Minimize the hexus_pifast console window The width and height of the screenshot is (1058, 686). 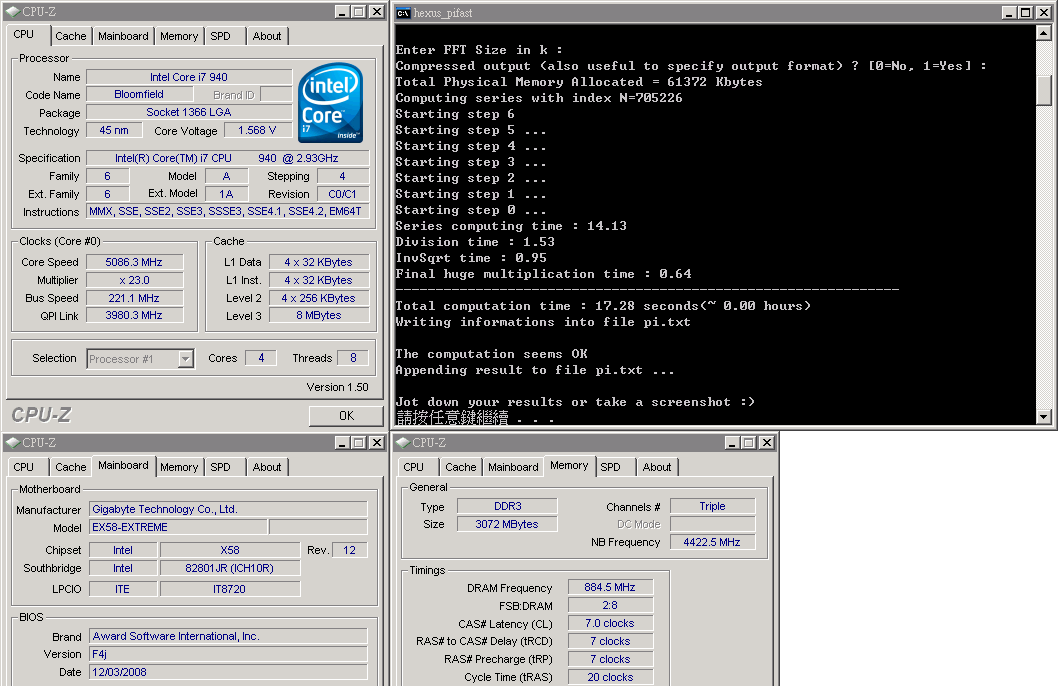[1009, 13]
